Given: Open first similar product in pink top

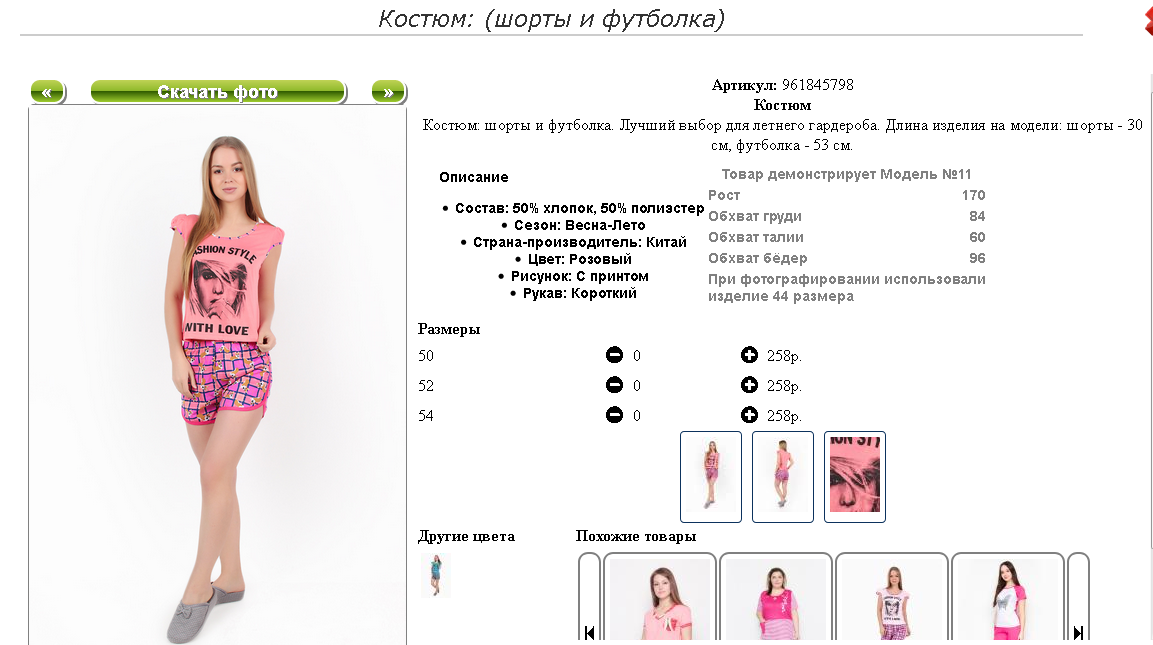Looking at the screenshot, I should tap(660, 599).
